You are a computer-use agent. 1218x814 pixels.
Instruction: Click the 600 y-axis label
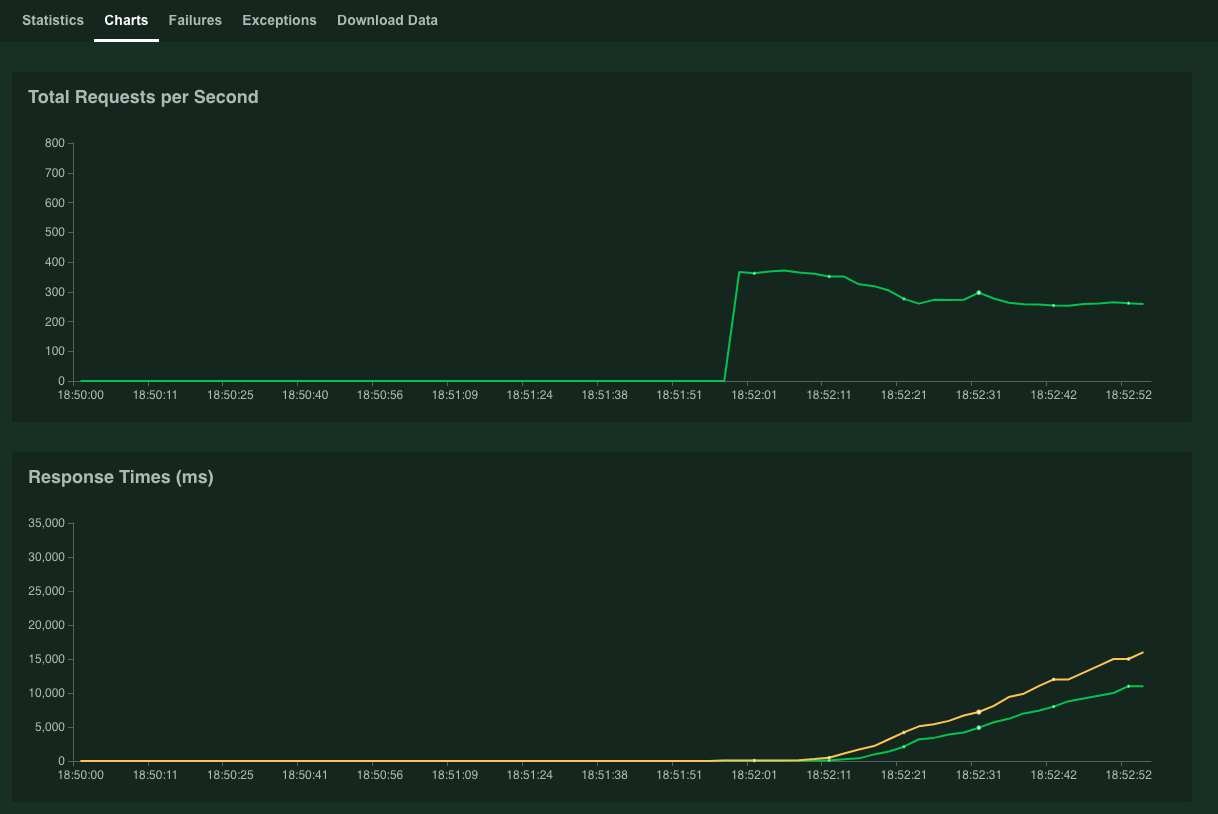click(x=54, y=203)
